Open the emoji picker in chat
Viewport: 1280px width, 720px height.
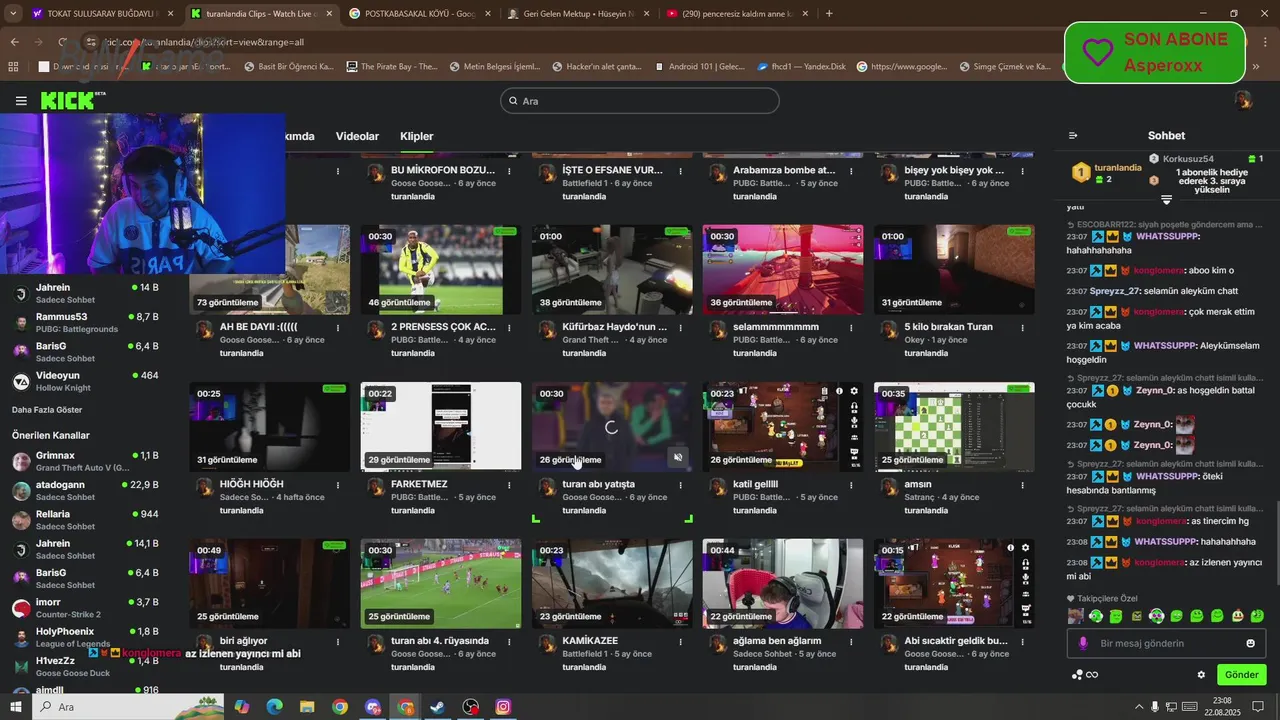click(1250, 643)
